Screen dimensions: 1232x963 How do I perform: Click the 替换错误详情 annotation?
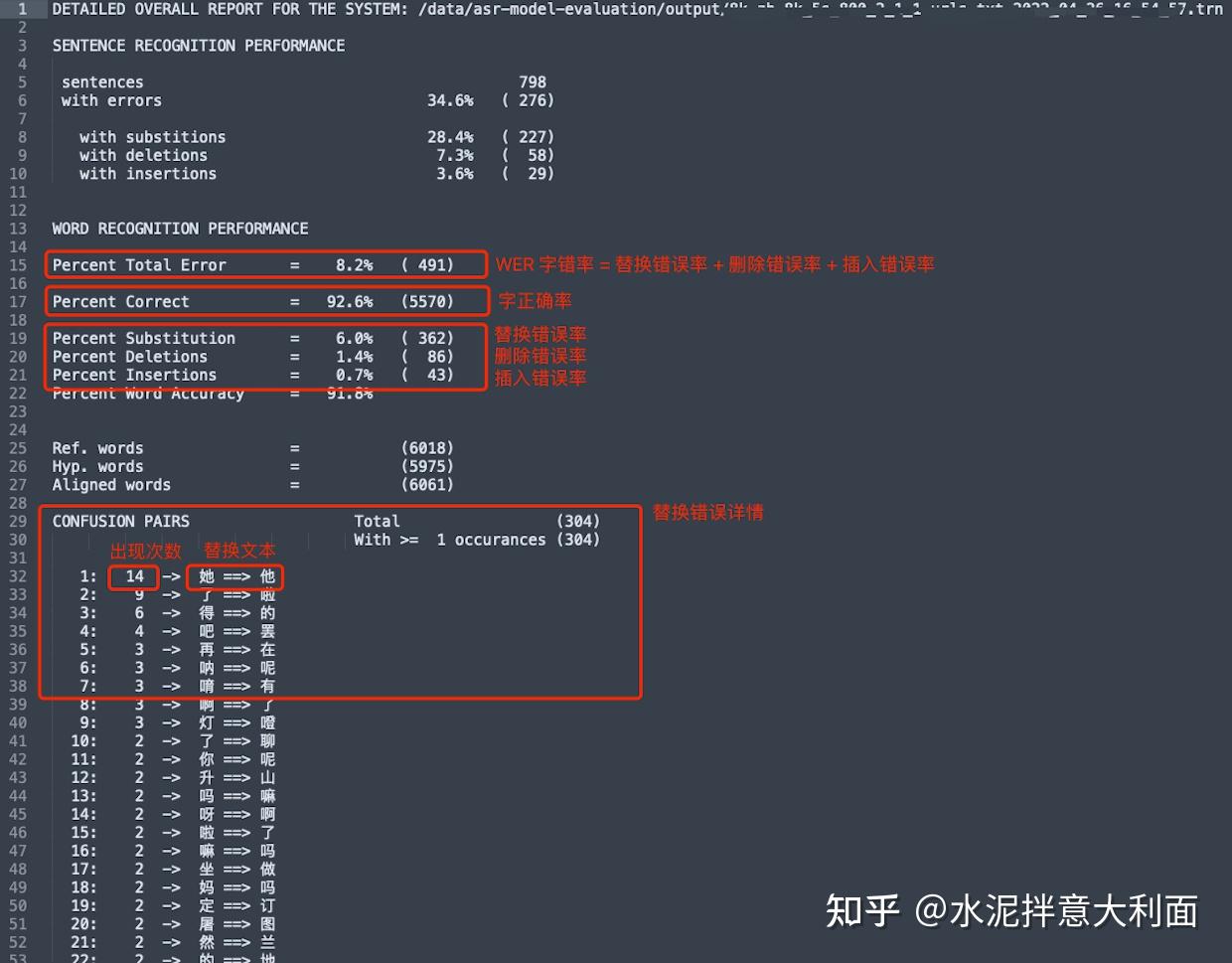coord(707,512)
